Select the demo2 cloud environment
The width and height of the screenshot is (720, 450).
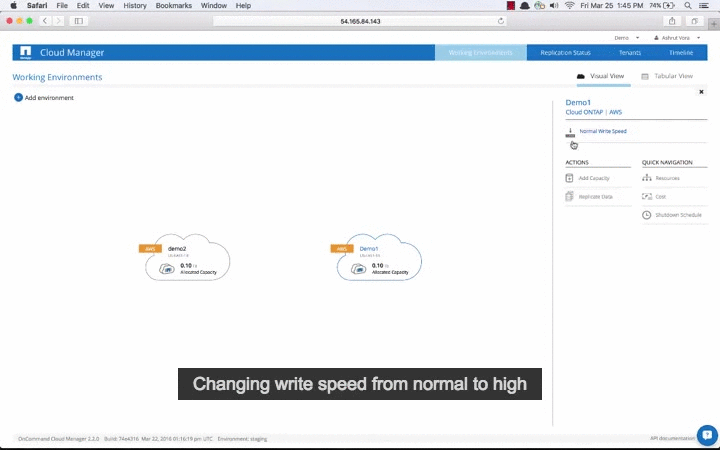[188, 260]
